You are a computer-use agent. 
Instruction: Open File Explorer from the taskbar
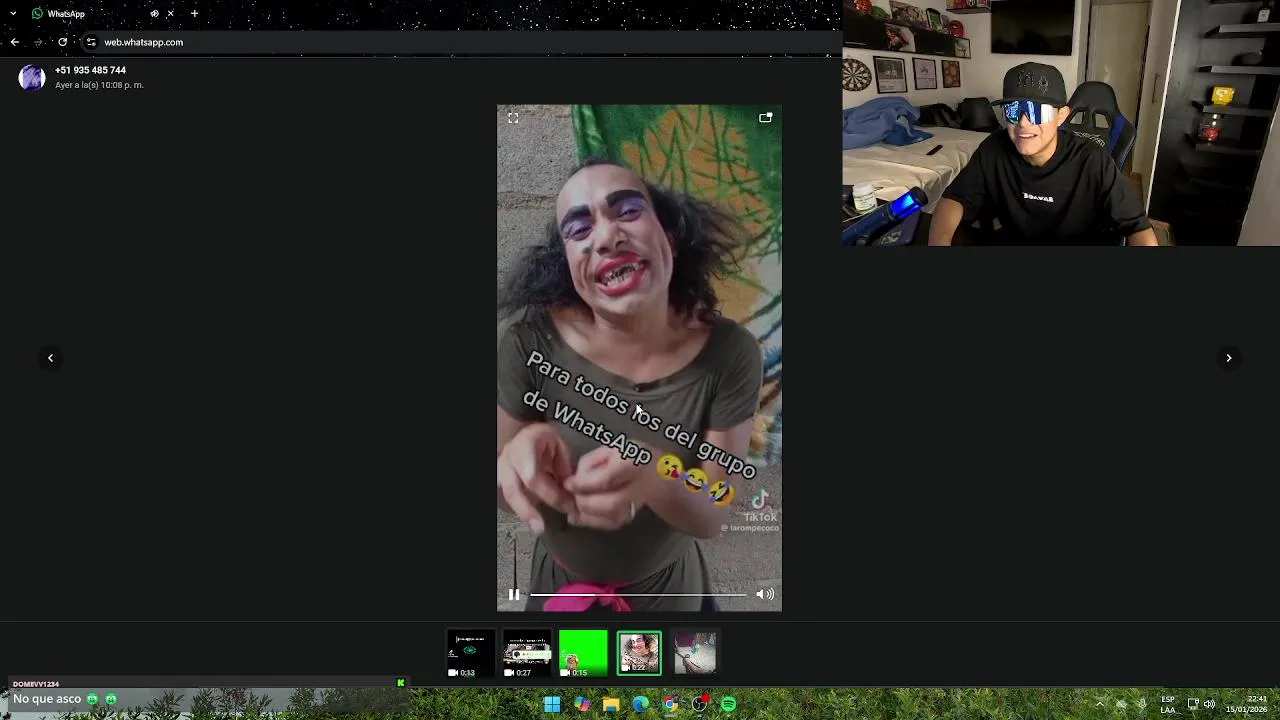[x=611, y=705]
